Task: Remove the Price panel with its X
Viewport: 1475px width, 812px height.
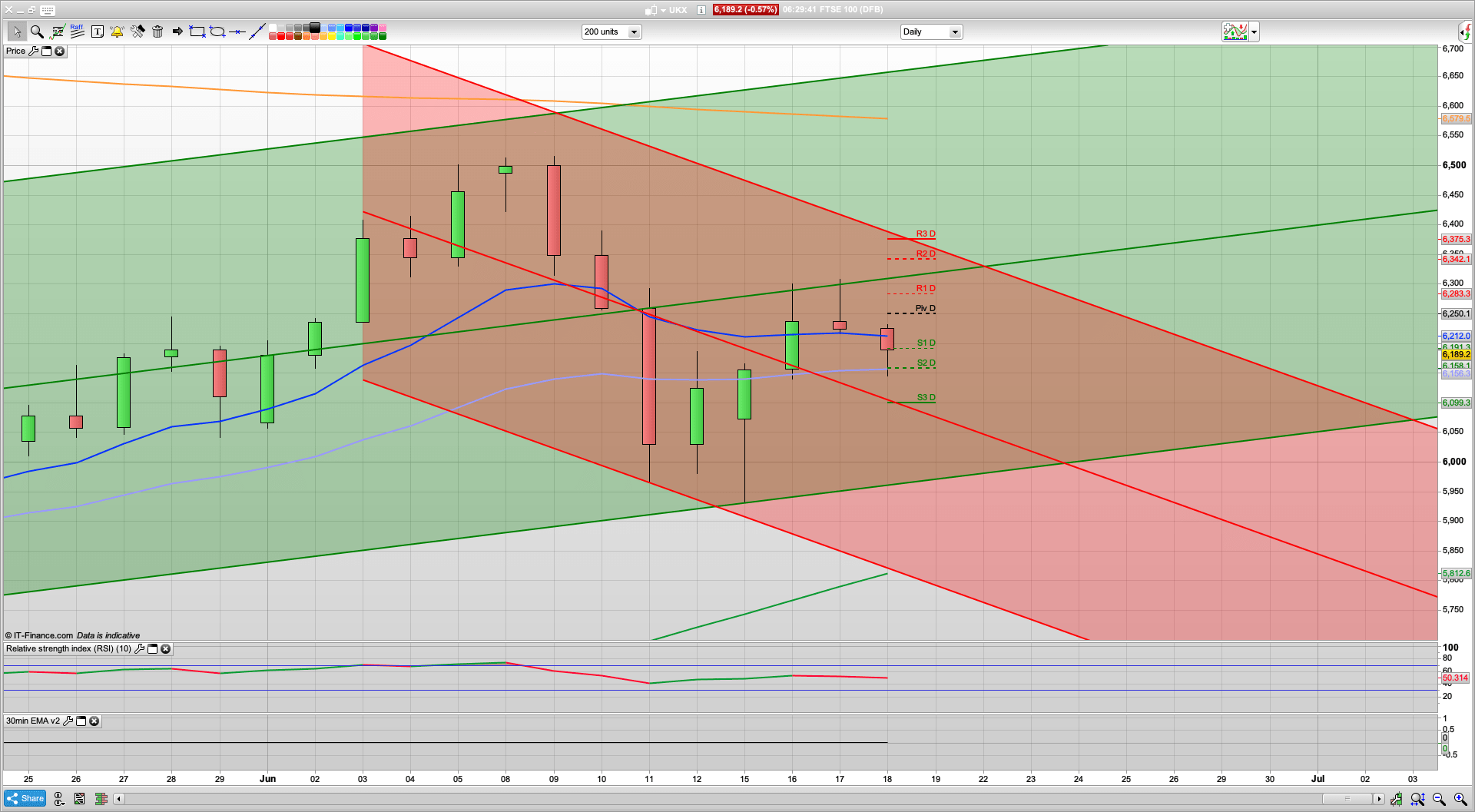Action: (59, 51)
